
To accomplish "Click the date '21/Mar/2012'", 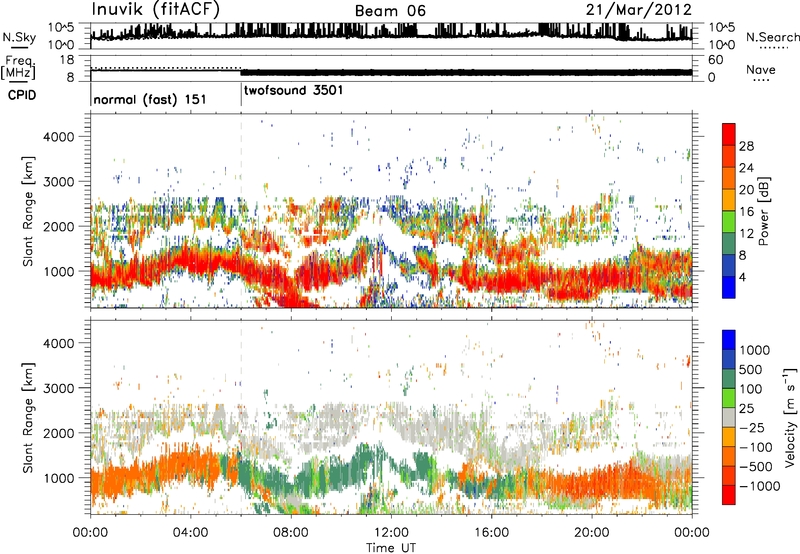I will [639, 10].
